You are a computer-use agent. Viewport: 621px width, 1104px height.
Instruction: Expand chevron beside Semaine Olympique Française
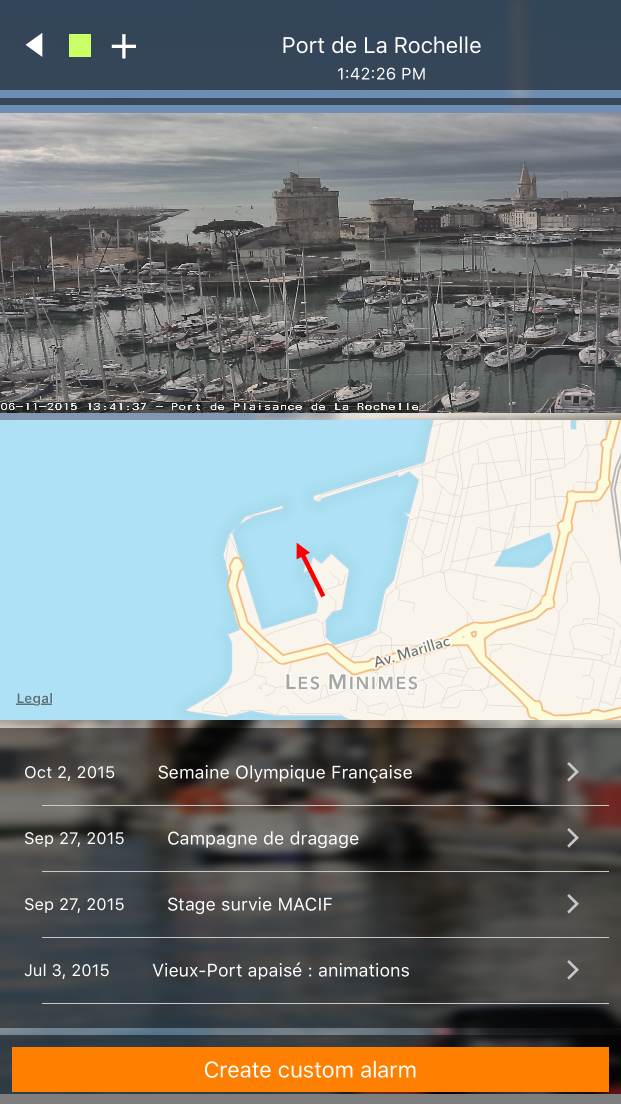pos(573,772)
